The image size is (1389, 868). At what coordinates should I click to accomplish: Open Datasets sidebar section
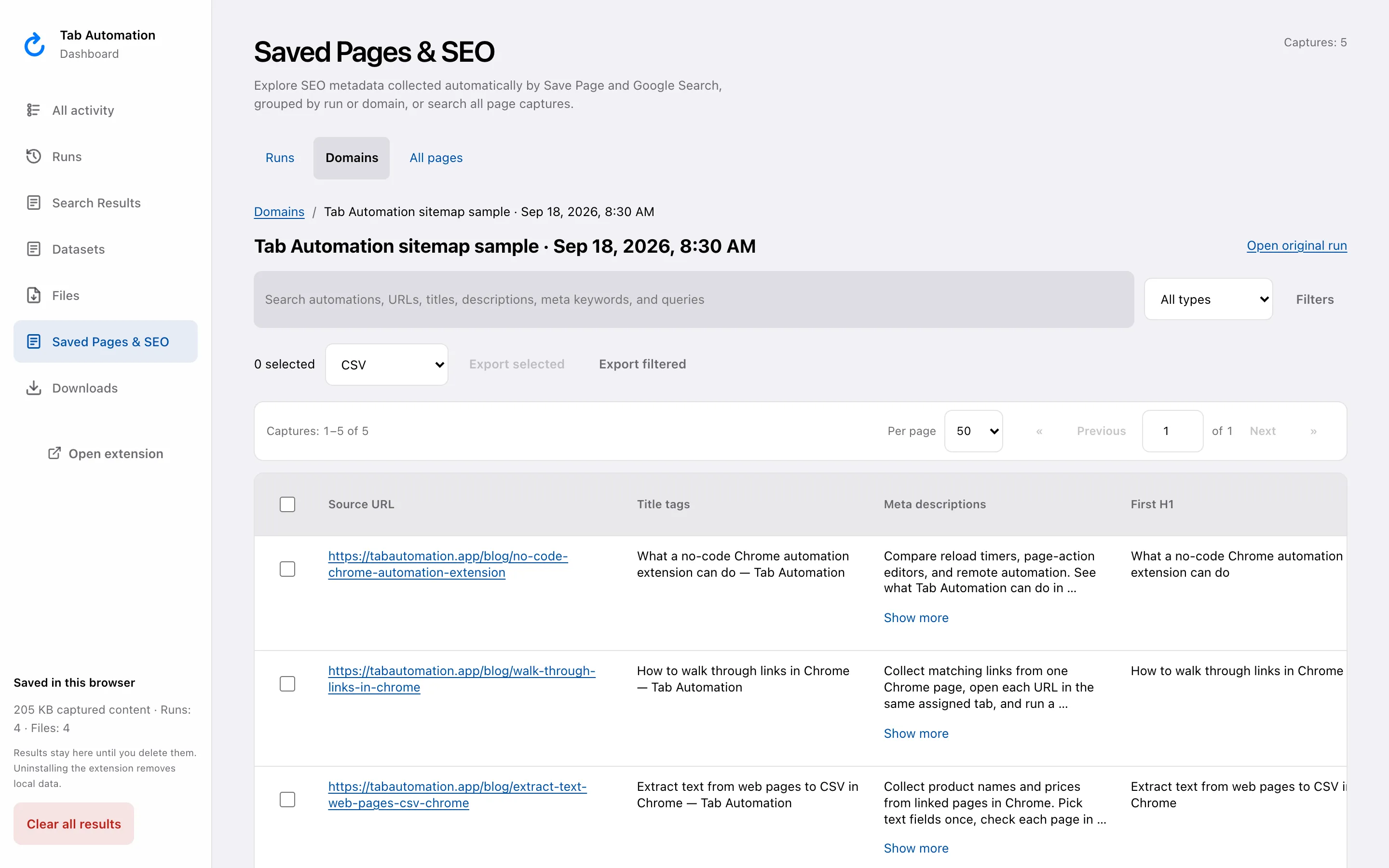(106, 249)
